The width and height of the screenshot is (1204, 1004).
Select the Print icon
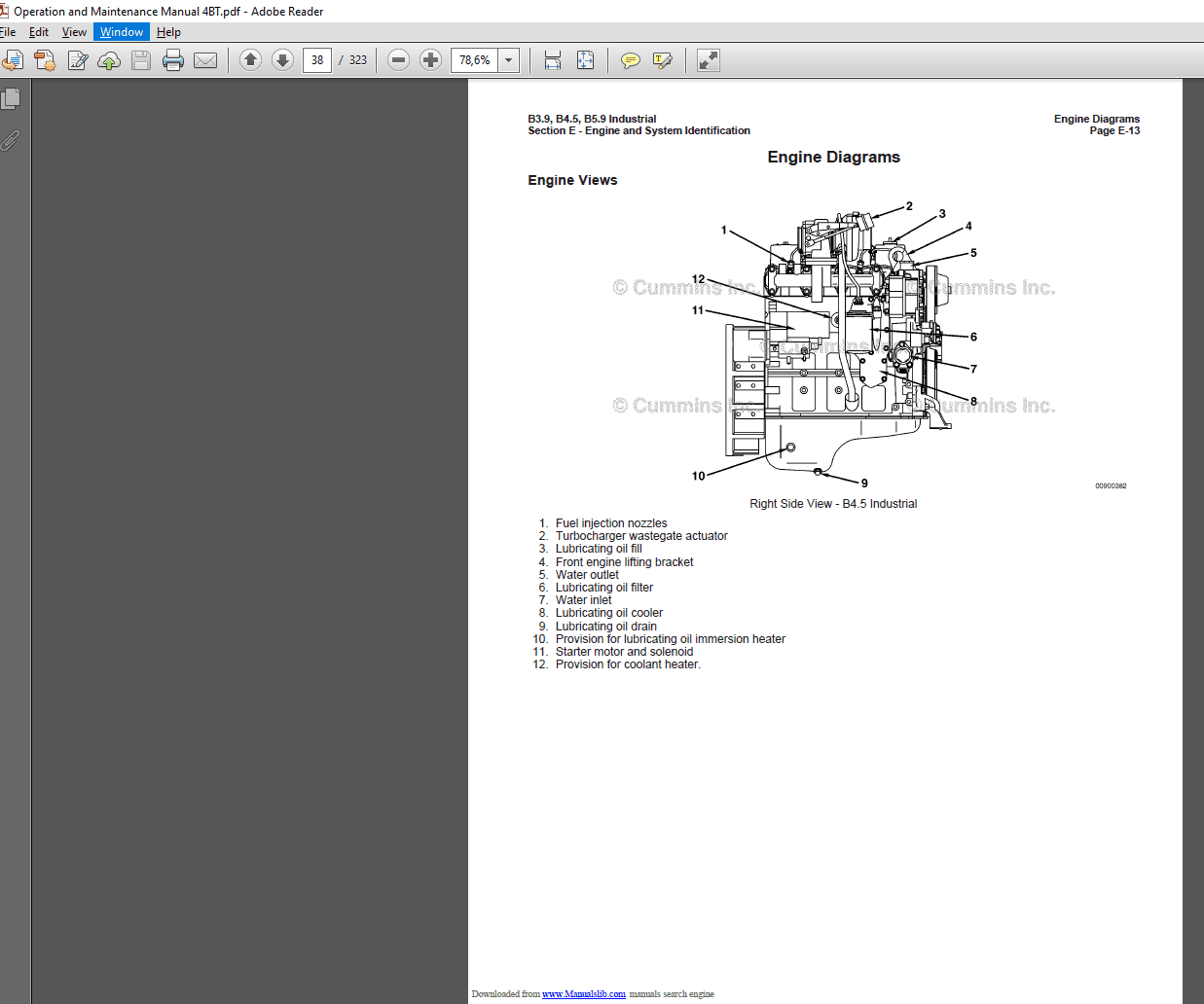point(173,59)
